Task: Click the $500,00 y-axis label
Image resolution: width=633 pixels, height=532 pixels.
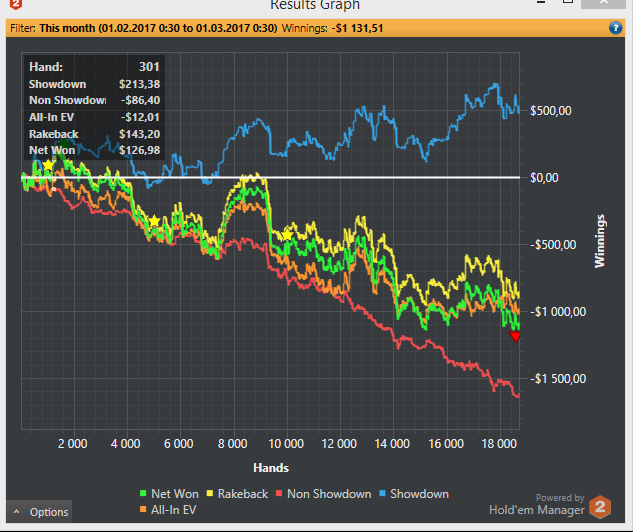Action: point(551,111)
